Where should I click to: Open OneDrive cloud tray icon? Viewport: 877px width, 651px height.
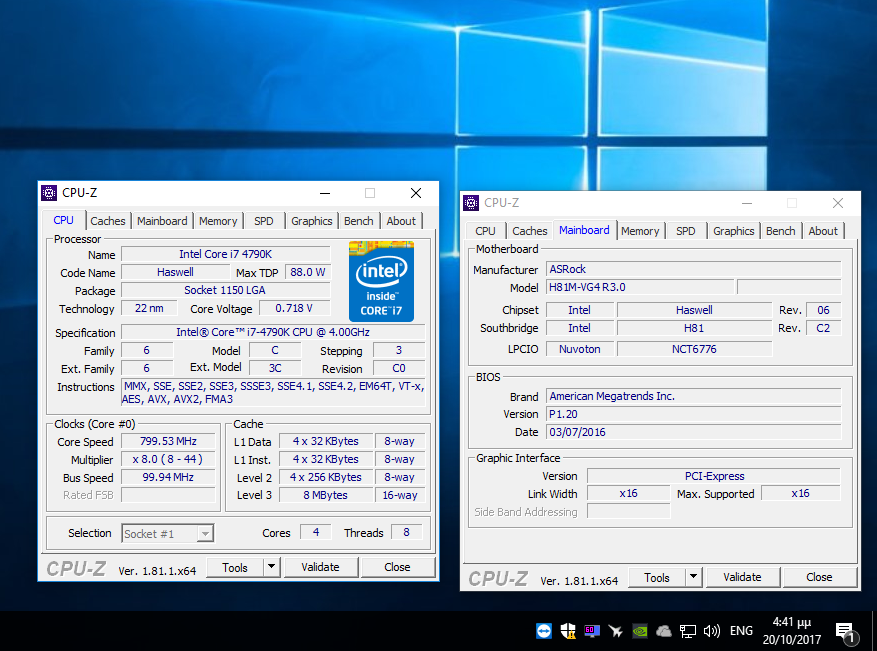click(663, 631)
